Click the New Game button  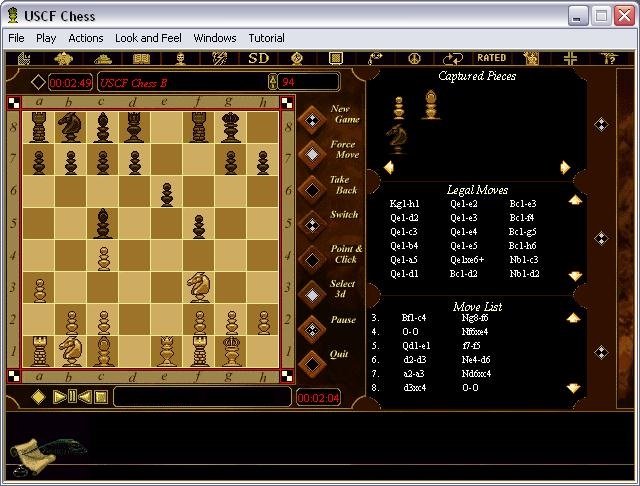tap(314, 119)
